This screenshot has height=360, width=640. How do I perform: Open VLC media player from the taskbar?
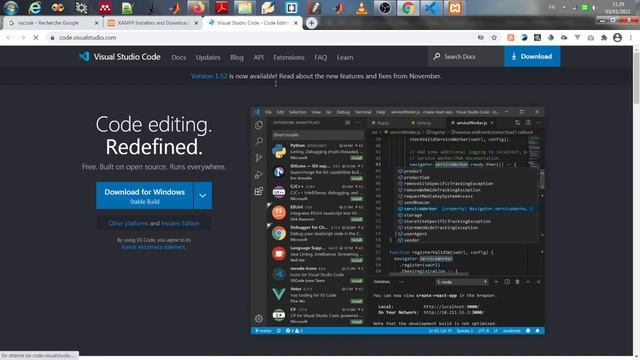tap(361, 8)
